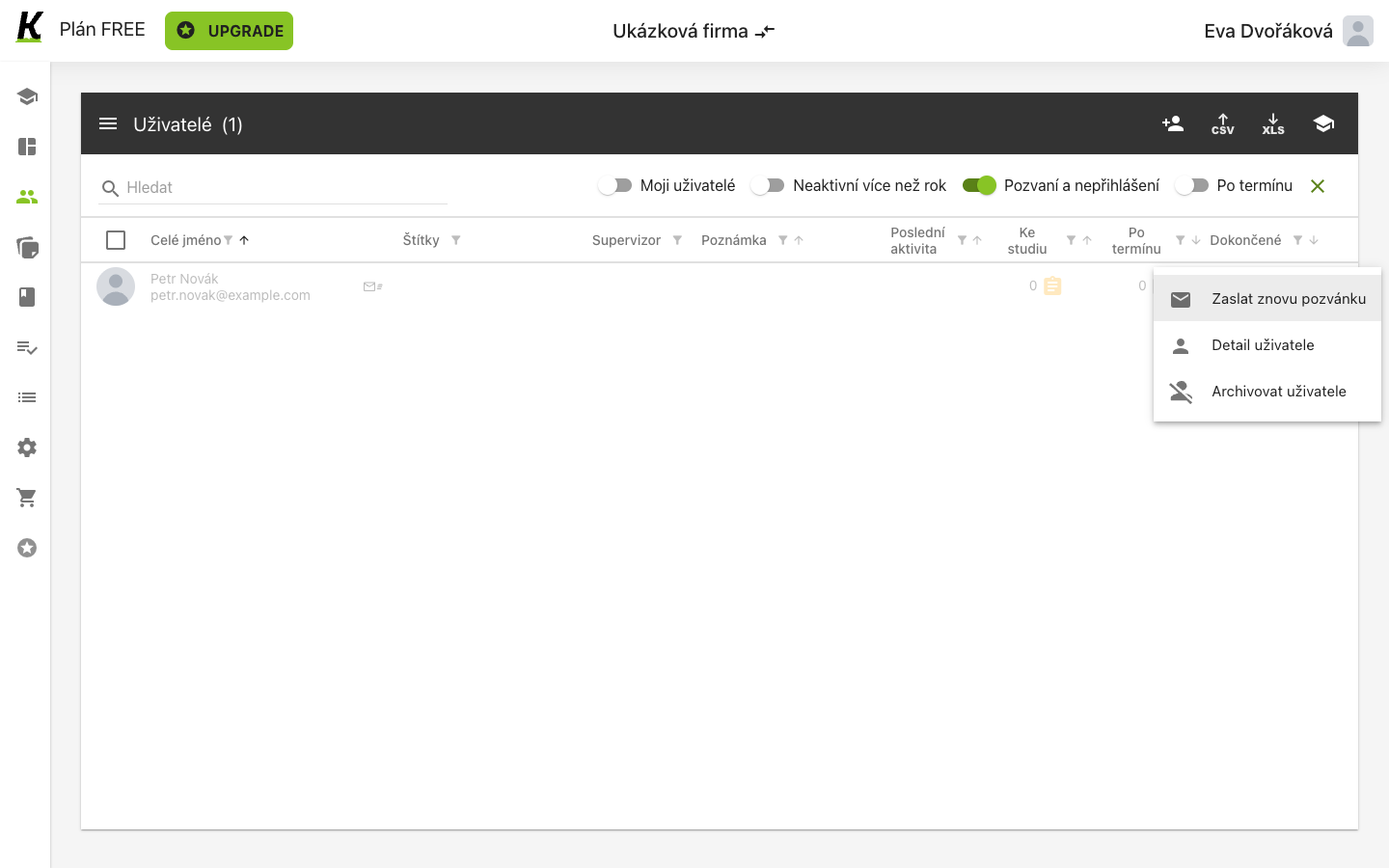Click the Dokončené column header text
The width and height of the screenshot is (1389, 868).
point(1245,240)
